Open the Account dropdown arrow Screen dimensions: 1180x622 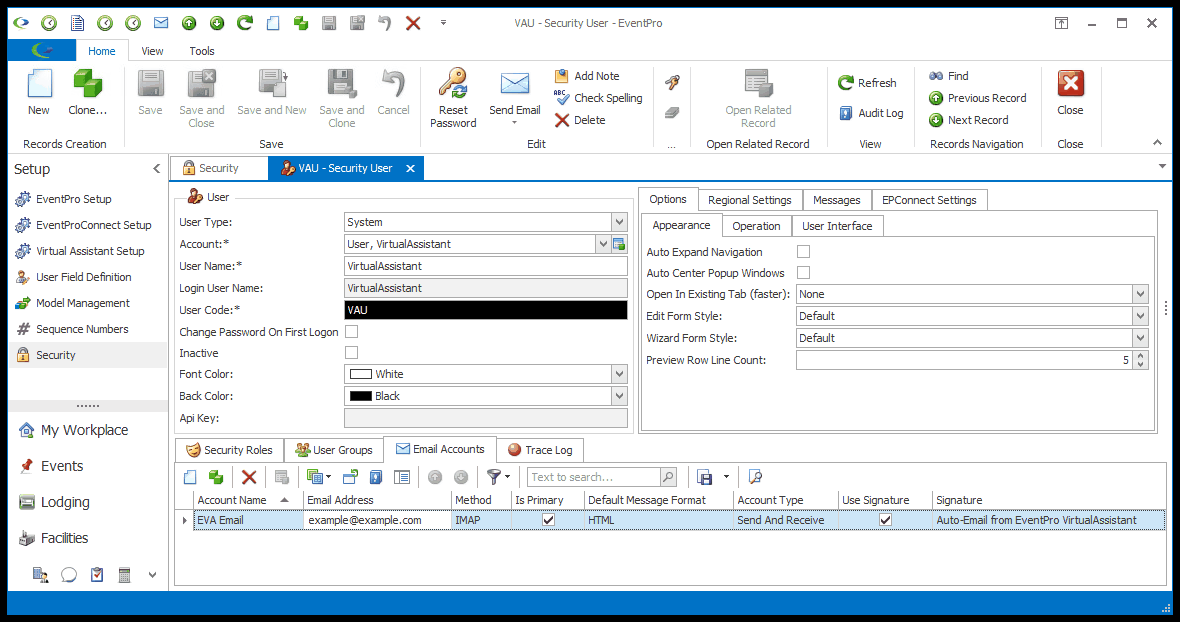(x=603, y=244)
